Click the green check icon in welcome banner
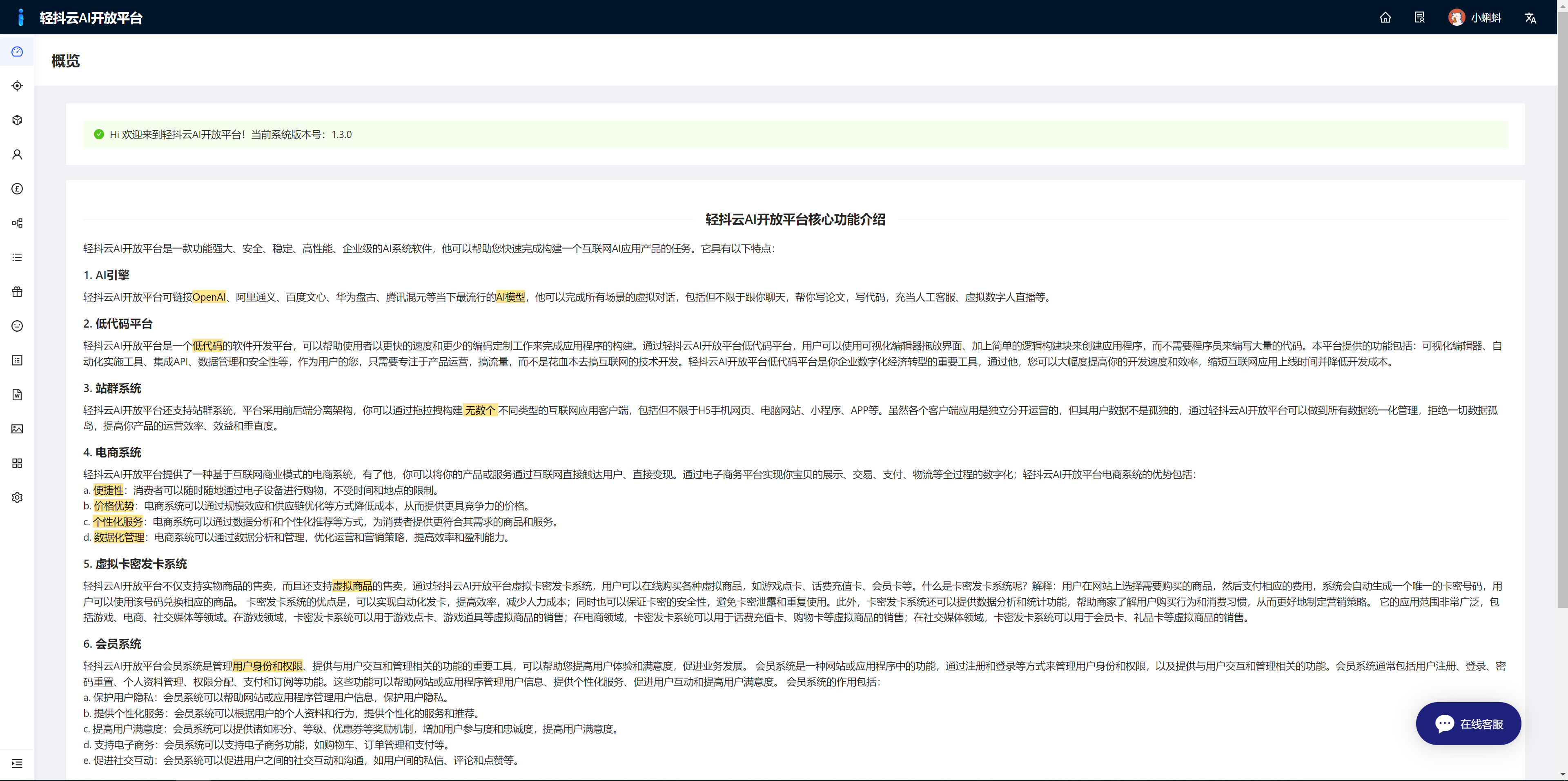The height and width of the screenshot is (781, 1568). tap(98, 134)
